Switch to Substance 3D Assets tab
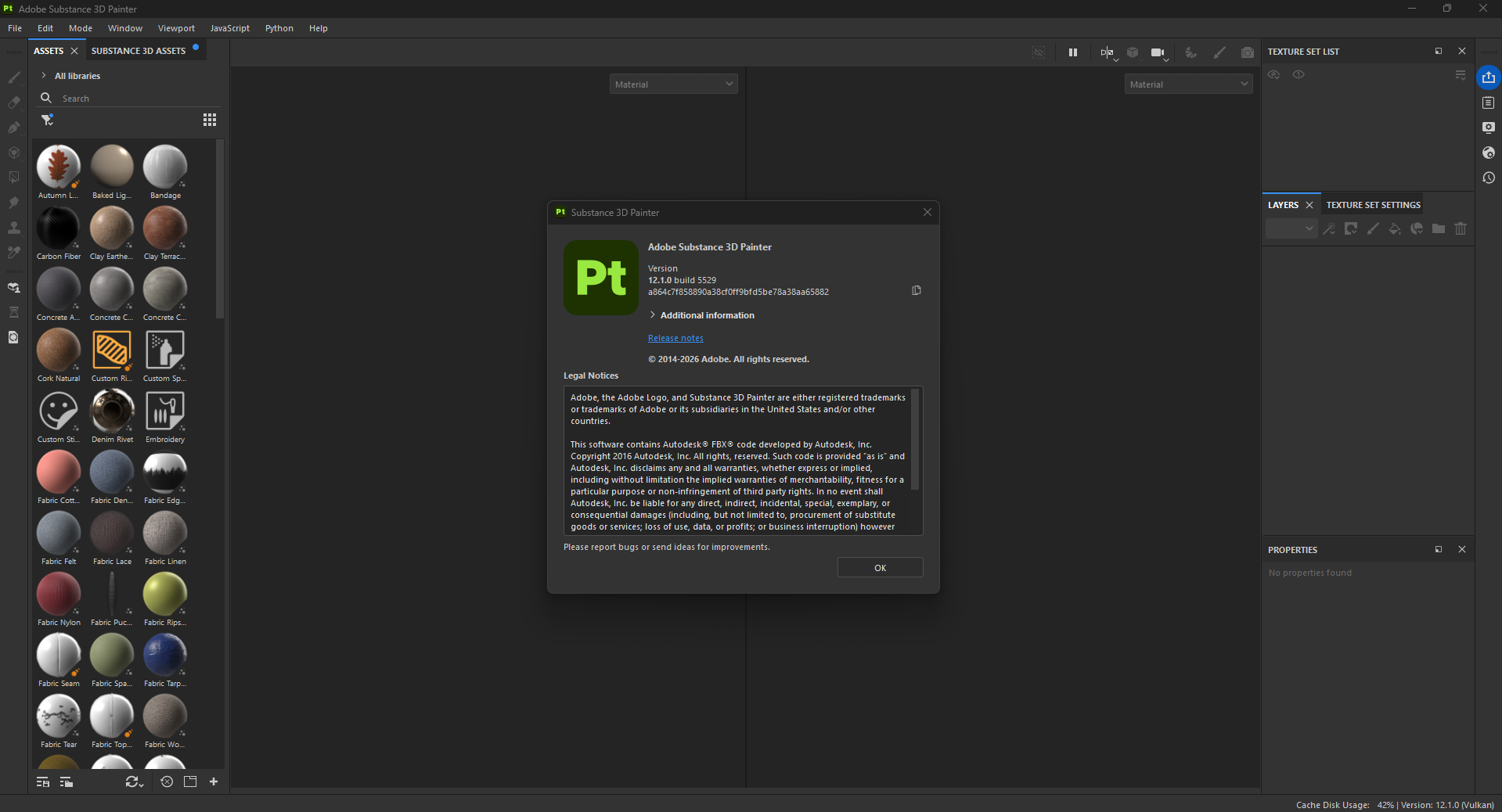The width and height of the screenshot is (1502, 812). tap(139, 51)
